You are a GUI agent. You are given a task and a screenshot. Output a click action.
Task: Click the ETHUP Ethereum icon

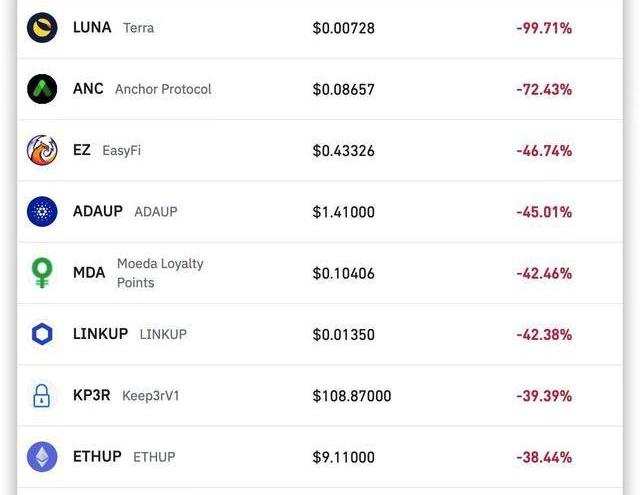pyautogui.click(x=42, y=457)
